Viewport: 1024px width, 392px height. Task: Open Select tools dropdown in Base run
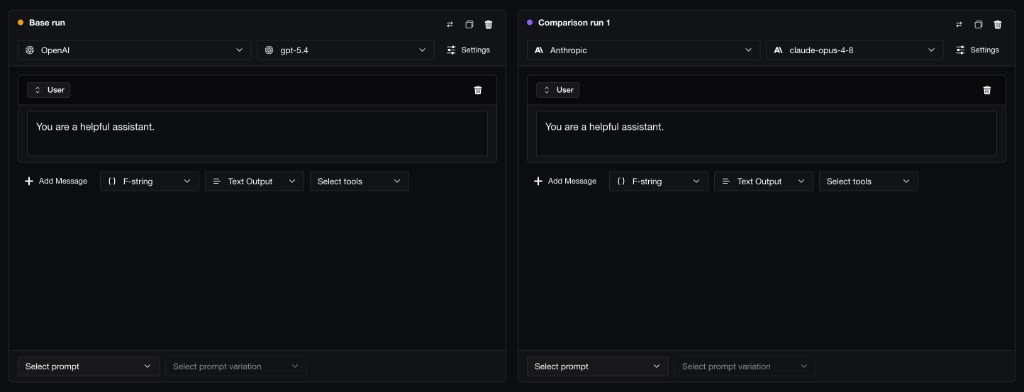[x=359, y=181]
